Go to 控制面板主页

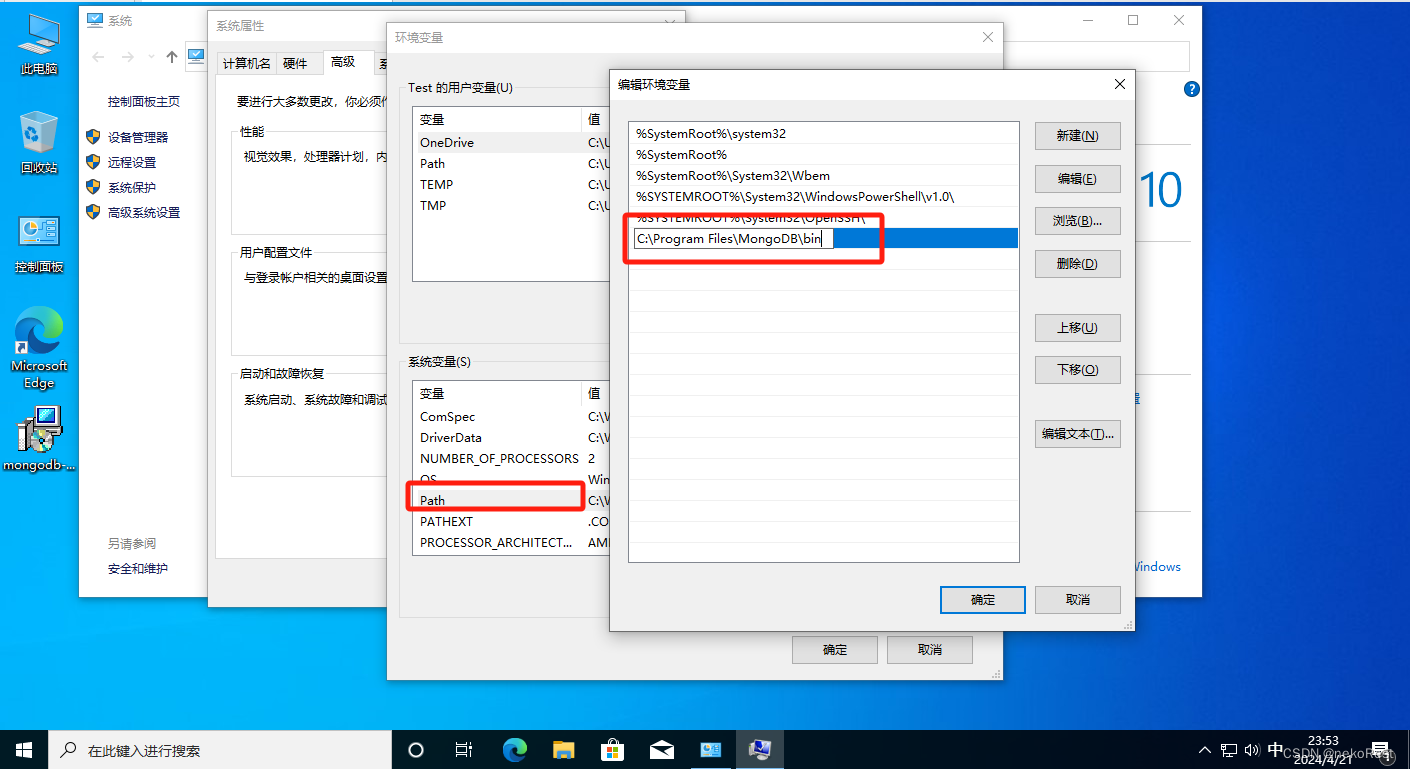(144, 101)
